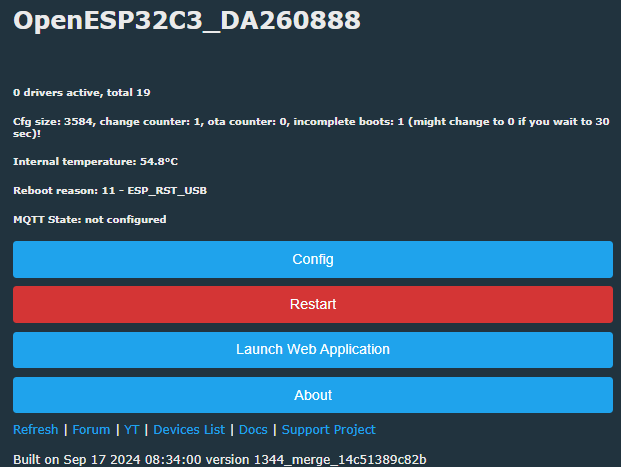
Task: Open the YT link
Action: pos(131,429)
